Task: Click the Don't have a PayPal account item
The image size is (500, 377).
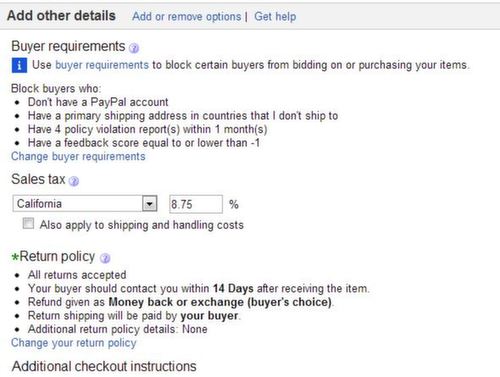Action: 98,102
